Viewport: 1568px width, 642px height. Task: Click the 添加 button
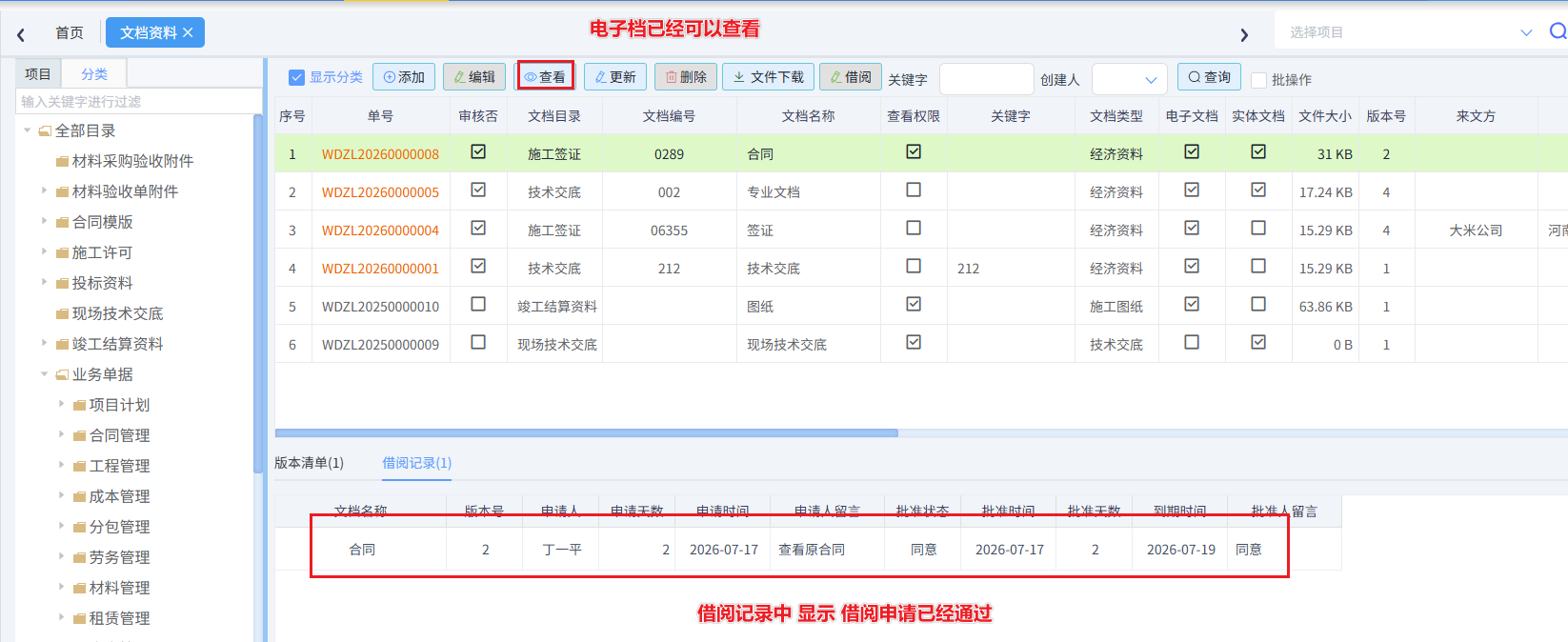(x=404, y=77)
